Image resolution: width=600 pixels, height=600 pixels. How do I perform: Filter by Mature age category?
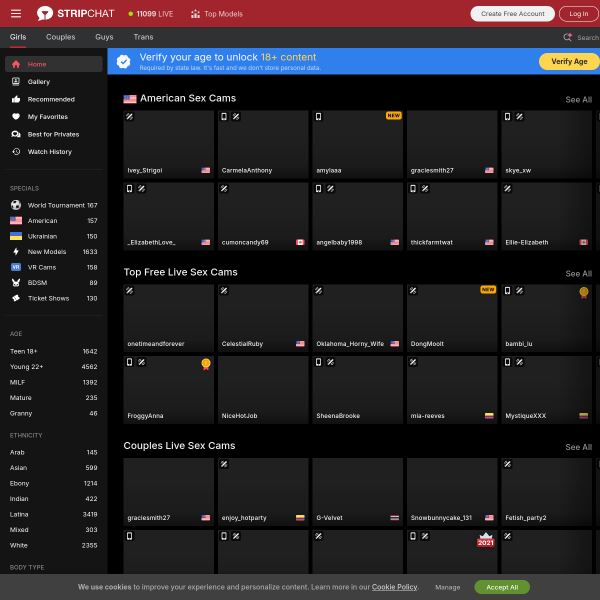tap(54, 398)
